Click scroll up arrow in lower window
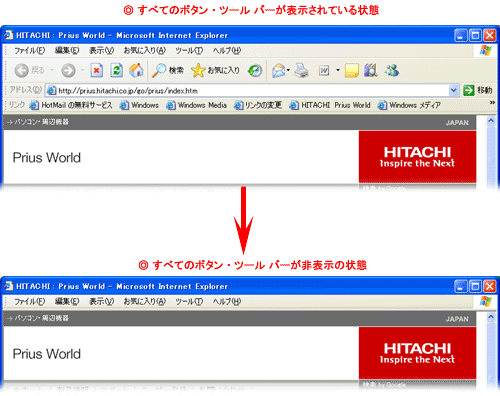 [x=491, y=317]
